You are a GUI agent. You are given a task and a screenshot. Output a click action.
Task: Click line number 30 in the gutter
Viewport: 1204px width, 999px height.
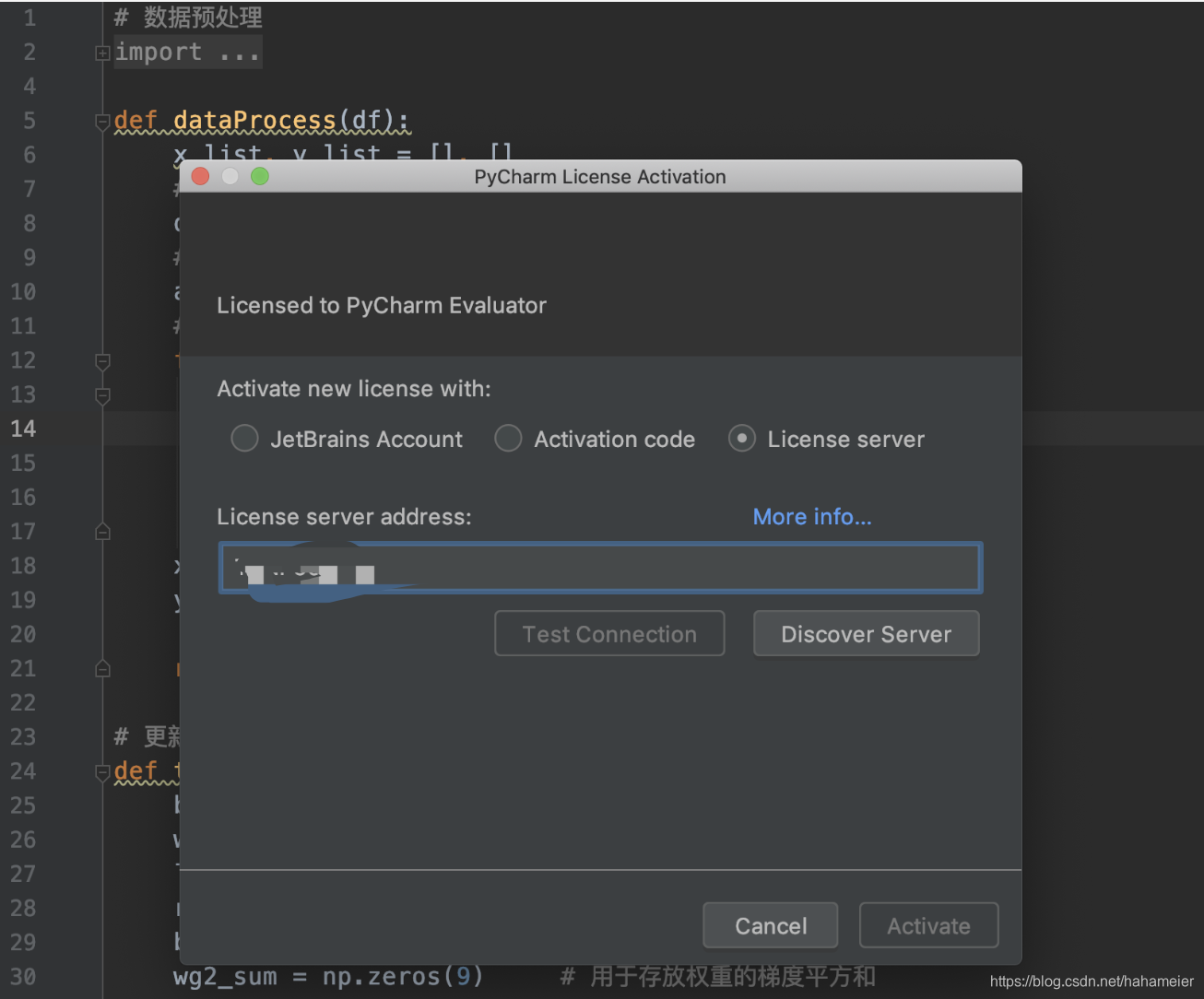point(23,977)
